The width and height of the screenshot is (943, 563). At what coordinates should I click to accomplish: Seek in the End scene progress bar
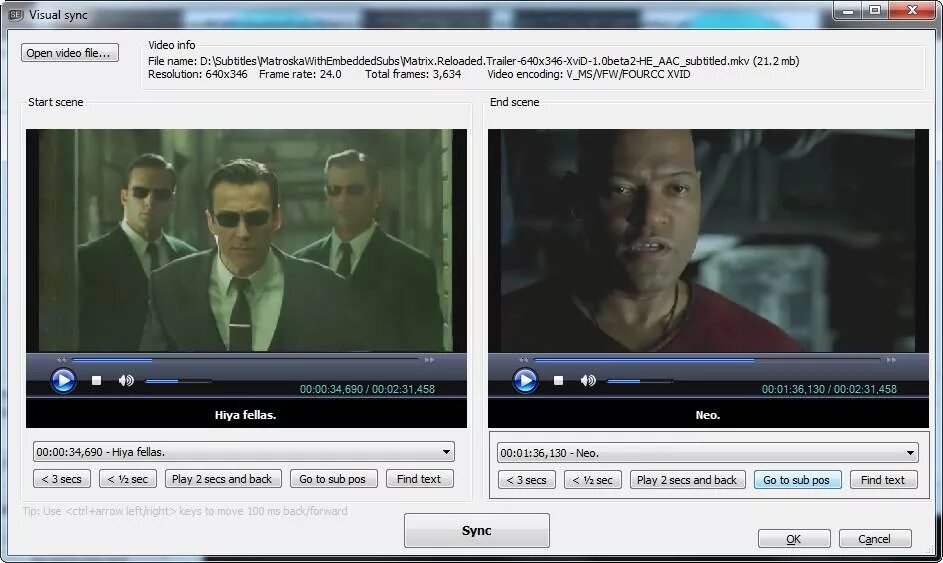[x=707, y=360]
